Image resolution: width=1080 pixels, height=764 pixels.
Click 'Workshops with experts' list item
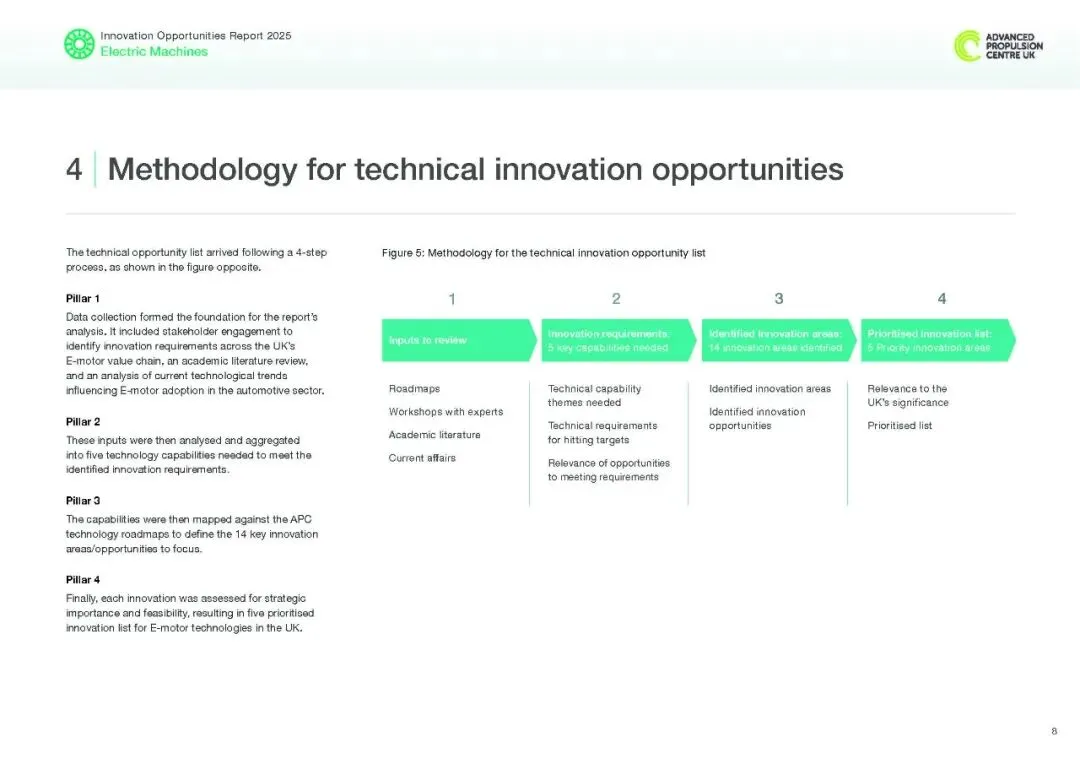coord(446,412)
